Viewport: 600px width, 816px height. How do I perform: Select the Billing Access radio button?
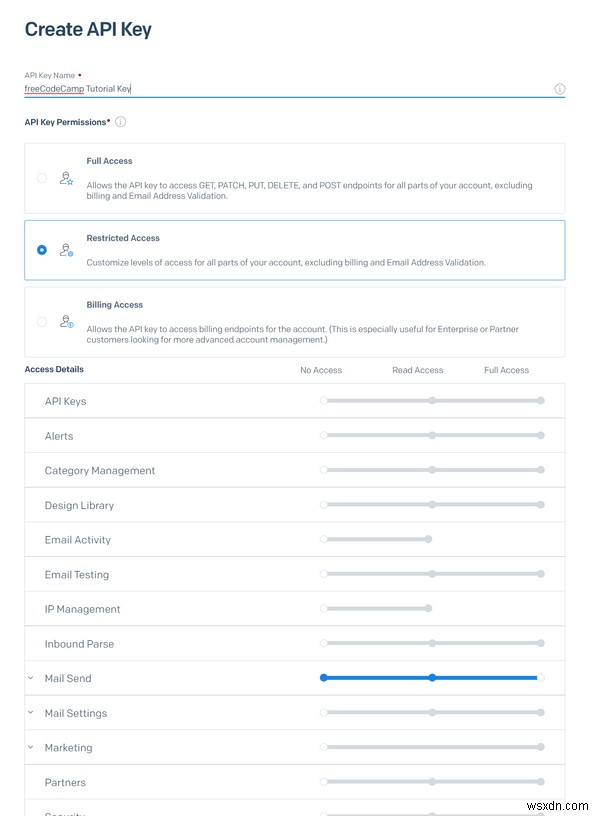[x=41, y=321]
